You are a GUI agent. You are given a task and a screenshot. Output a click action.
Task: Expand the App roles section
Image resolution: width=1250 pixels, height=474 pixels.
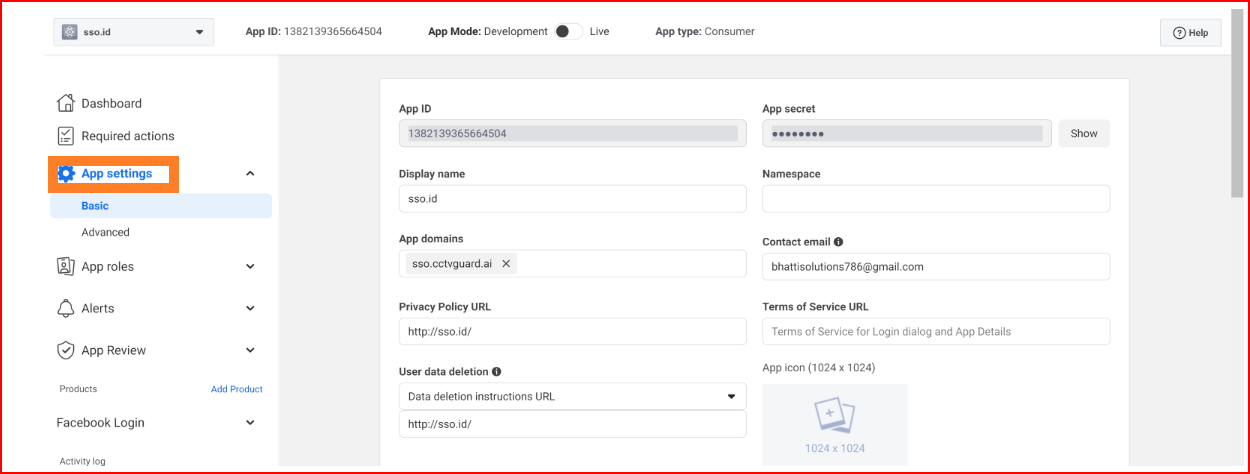point(250,267)
